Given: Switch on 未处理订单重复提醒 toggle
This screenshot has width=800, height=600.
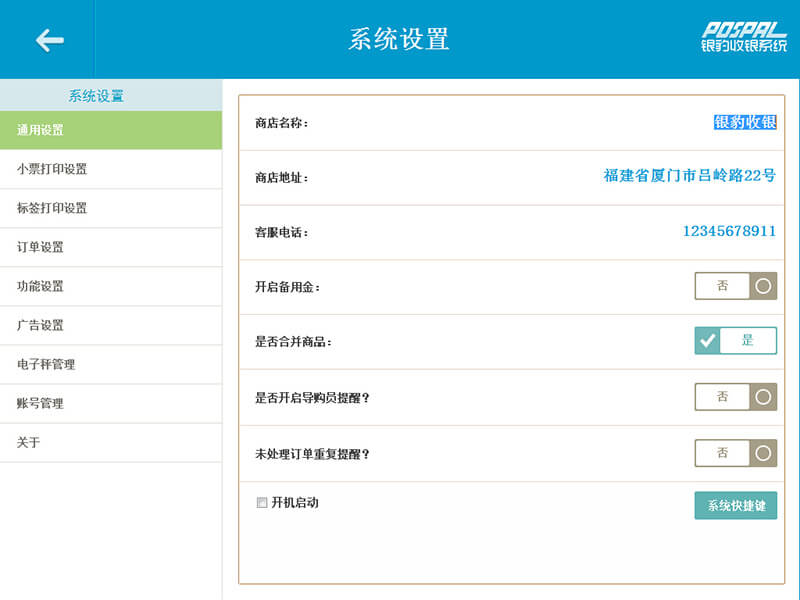Looking at the screenshot, I should click(735, 453).
